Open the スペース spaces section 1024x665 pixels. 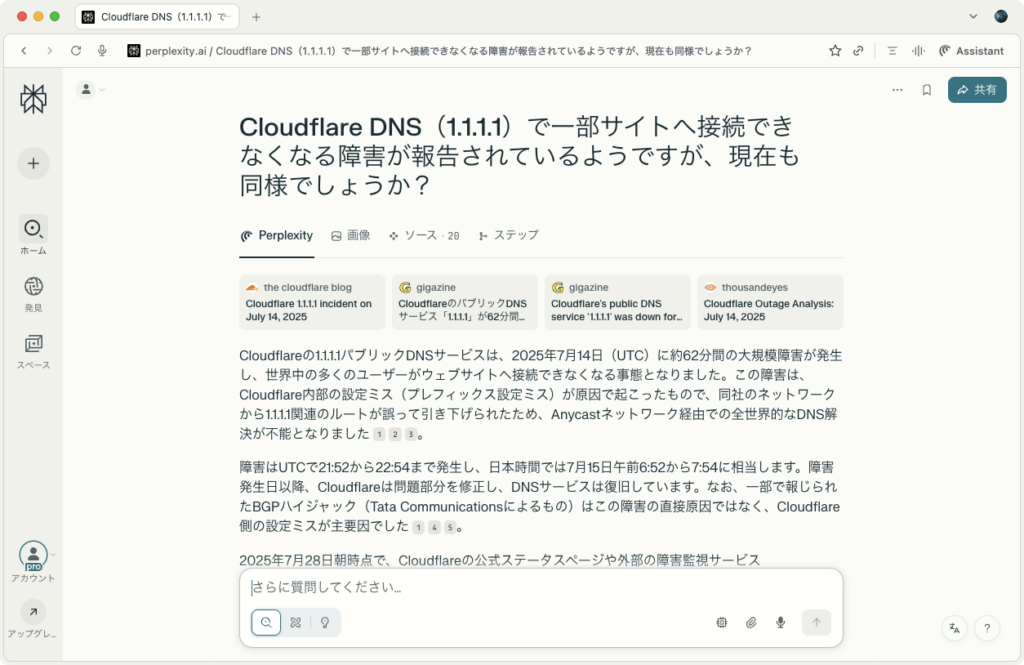[x=33, y=344]
